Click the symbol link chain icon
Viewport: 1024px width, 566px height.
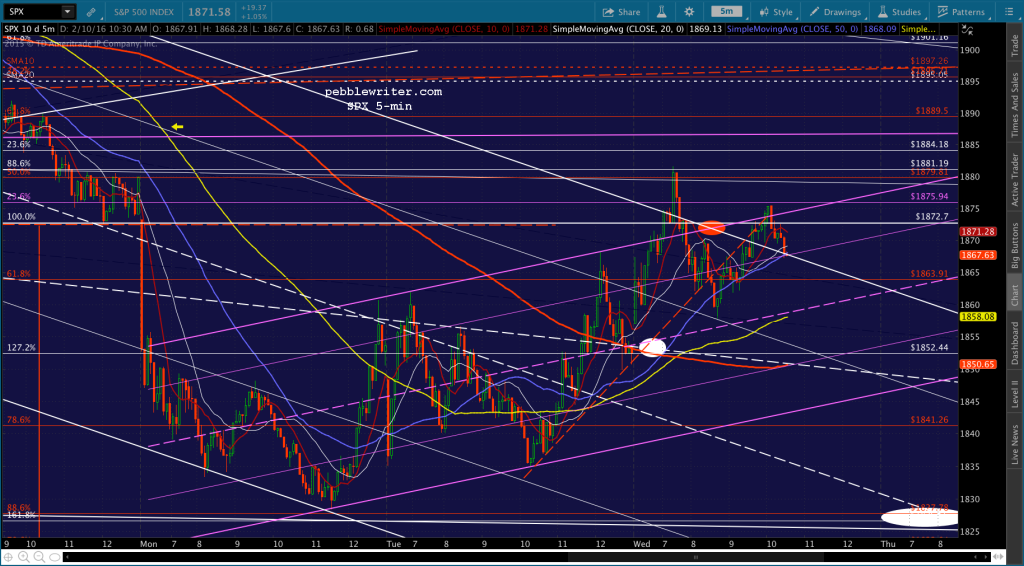[x=91, y=12]
